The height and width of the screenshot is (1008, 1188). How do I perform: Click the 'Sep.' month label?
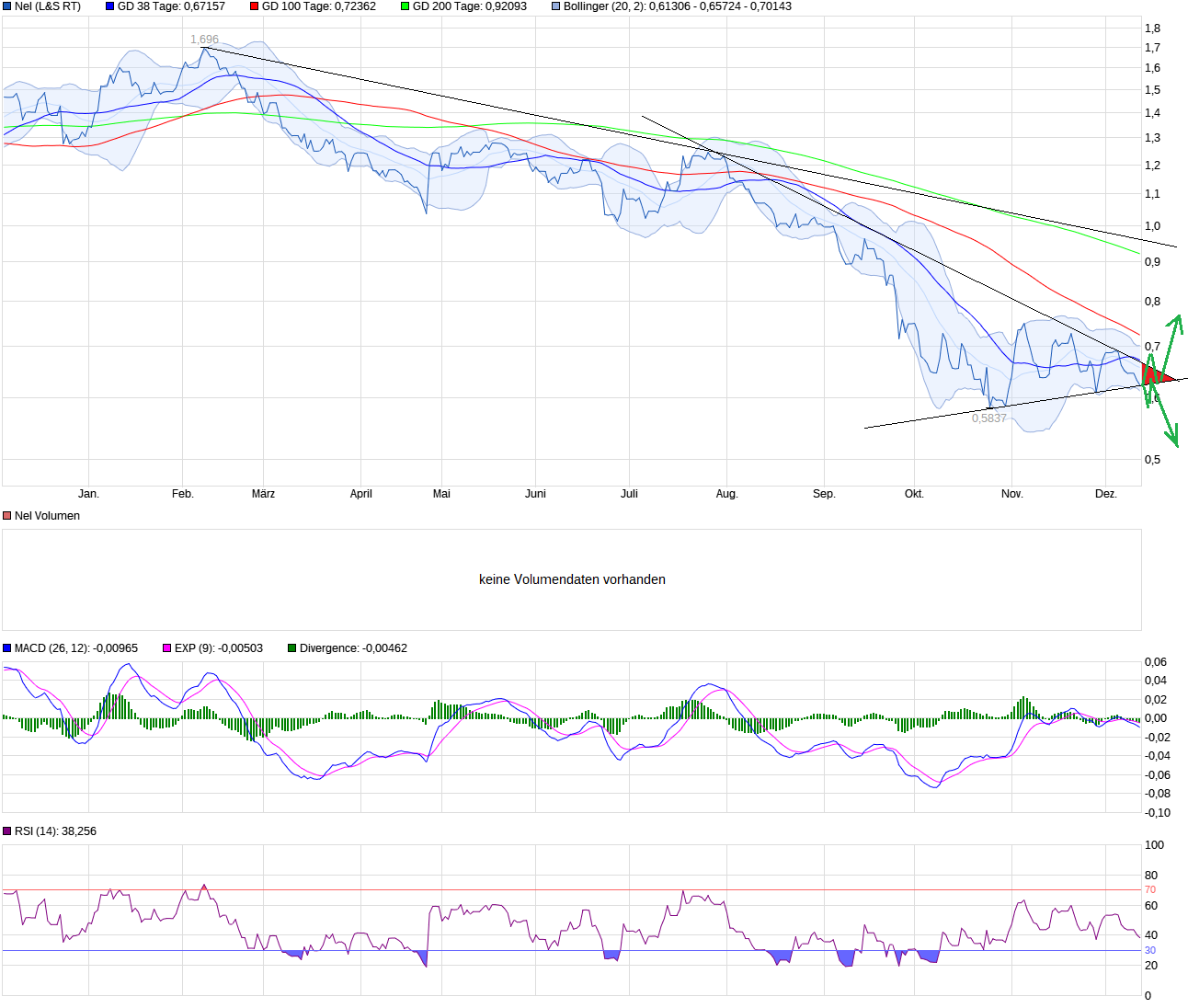824,494
